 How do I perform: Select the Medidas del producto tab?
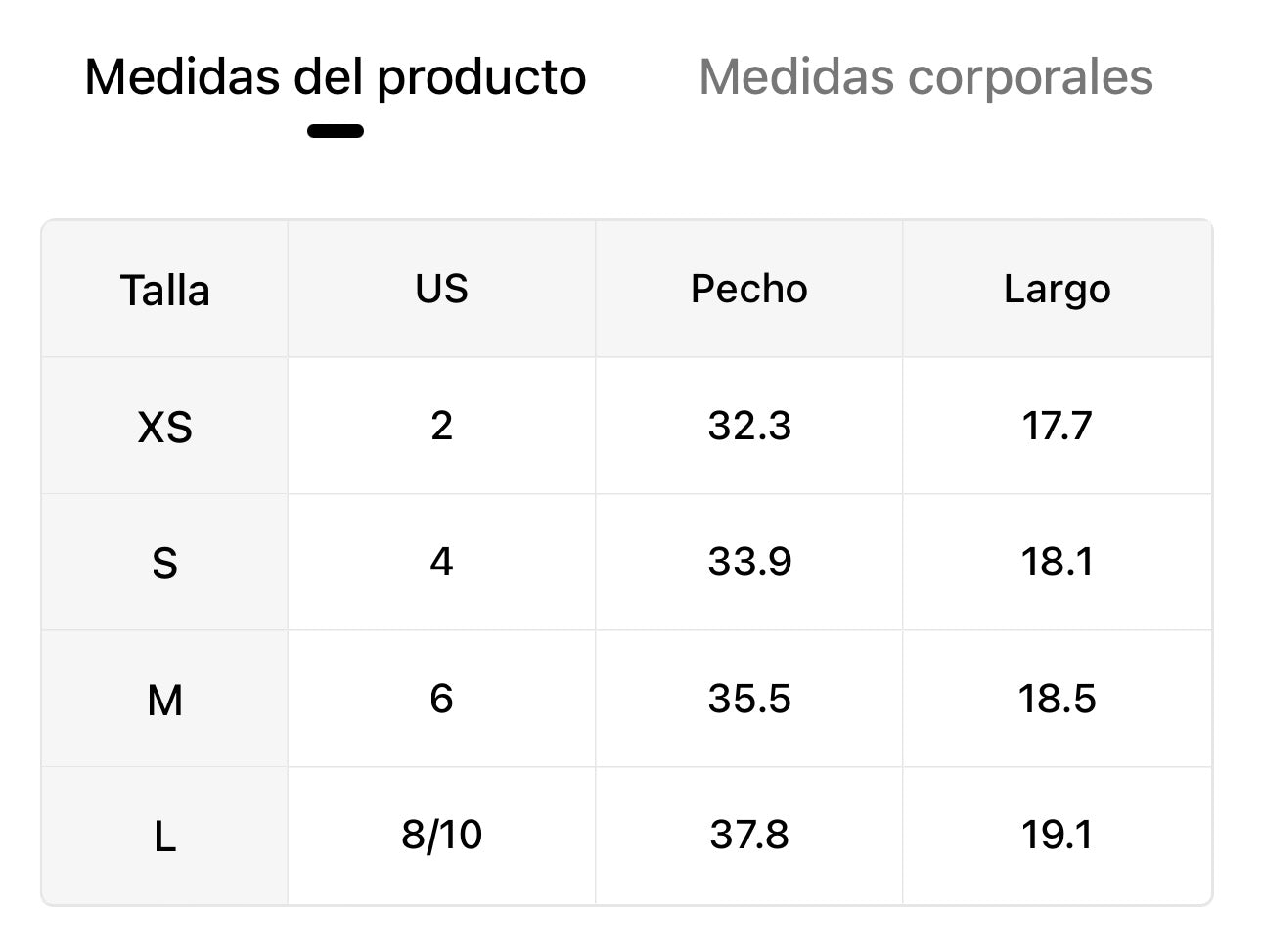click(335, 77)
